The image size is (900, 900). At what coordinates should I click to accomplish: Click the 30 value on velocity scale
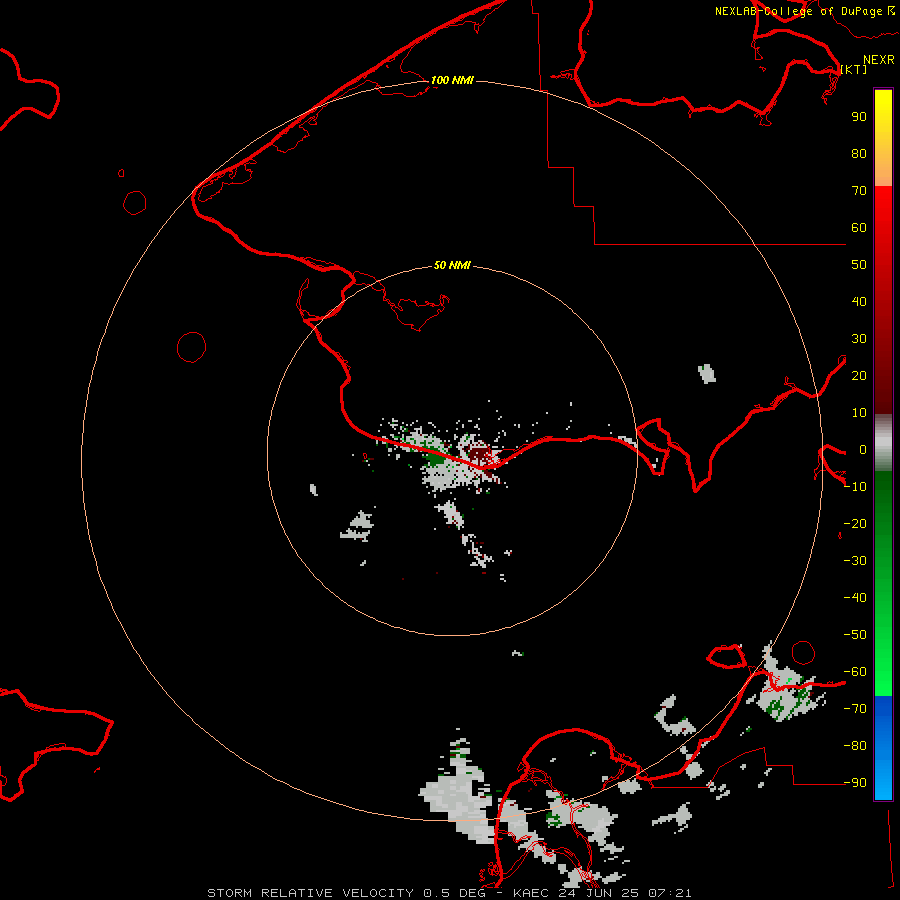(859, 339)
